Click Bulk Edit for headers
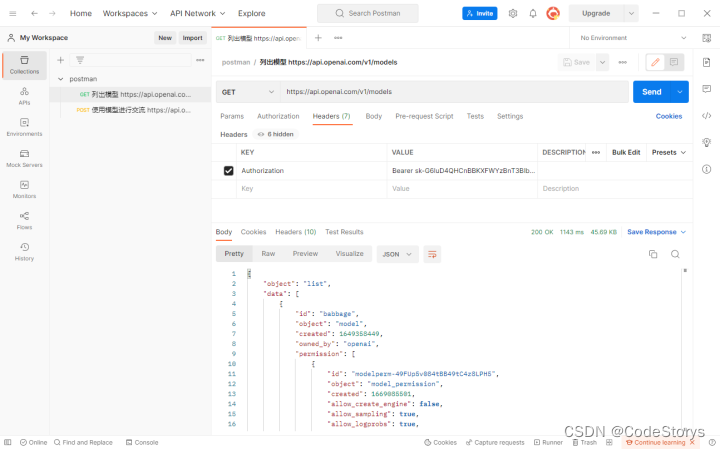Image resolution: width=720 pixels, height=449 pixels. point(626,152)
